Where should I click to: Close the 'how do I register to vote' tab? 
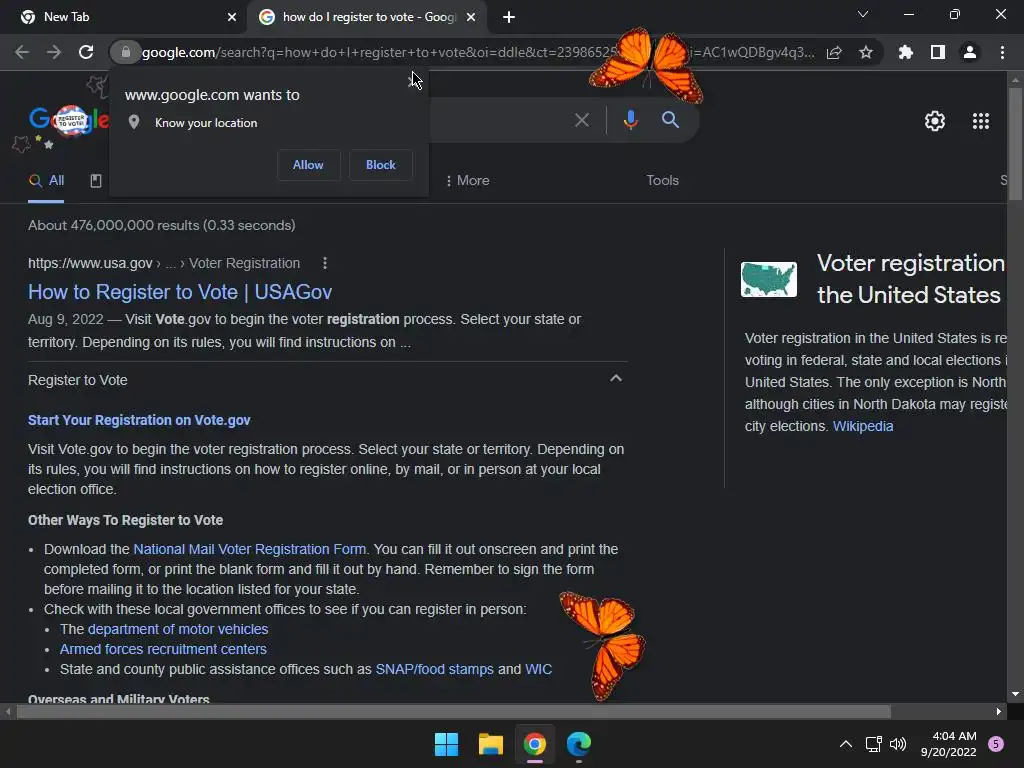[x=471, y=17]
